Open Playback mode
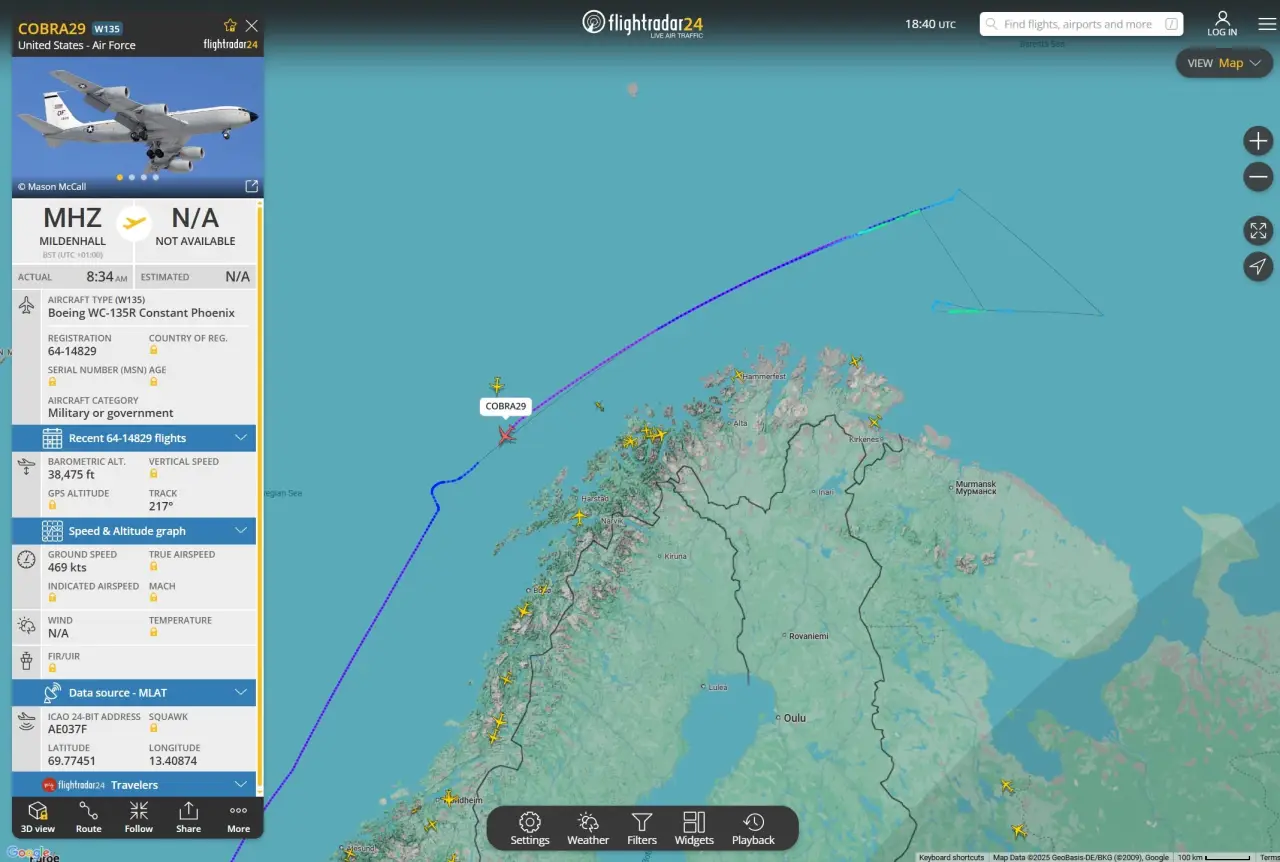The image size is (1280, 862). pos(753,829)
